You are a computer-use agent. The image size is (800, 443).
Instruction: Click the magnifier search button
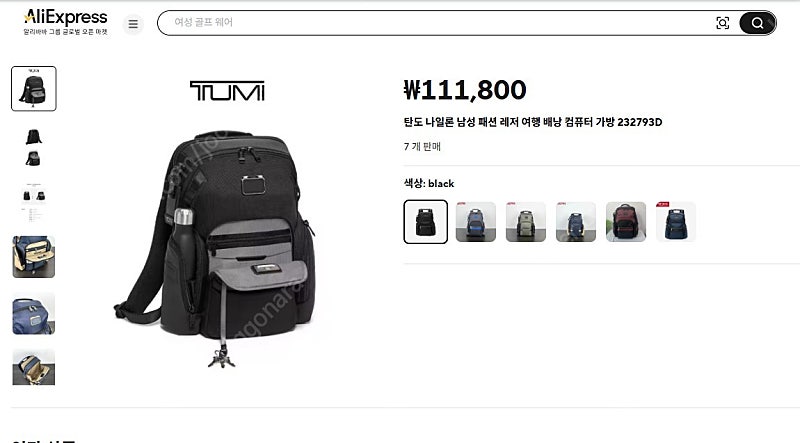point(757,23)
